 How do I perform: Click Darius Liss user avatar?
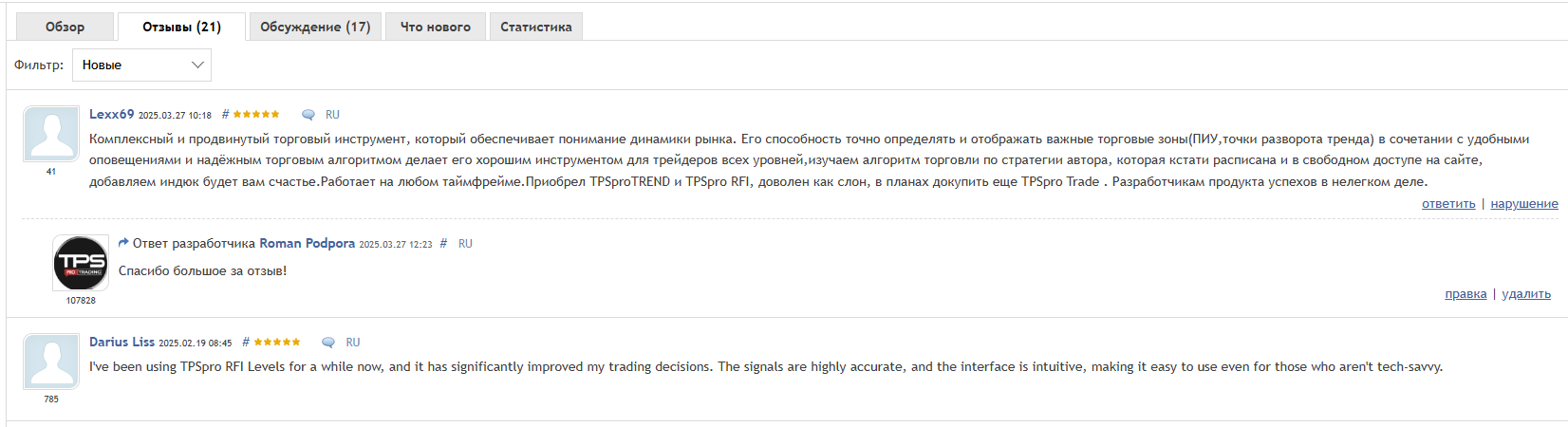click(51, 362)
